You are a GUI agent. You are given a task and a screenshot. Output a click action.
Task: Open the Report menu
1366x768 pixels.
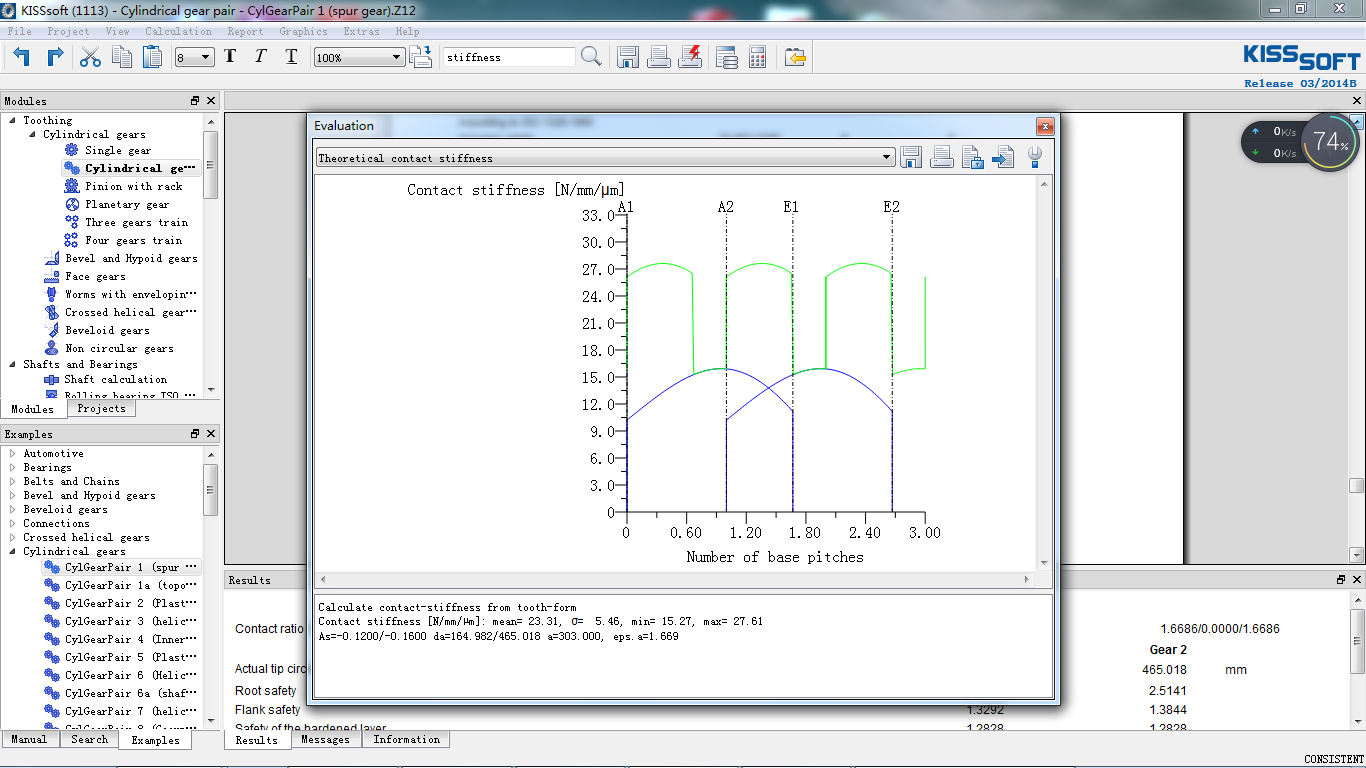point(245,31)
